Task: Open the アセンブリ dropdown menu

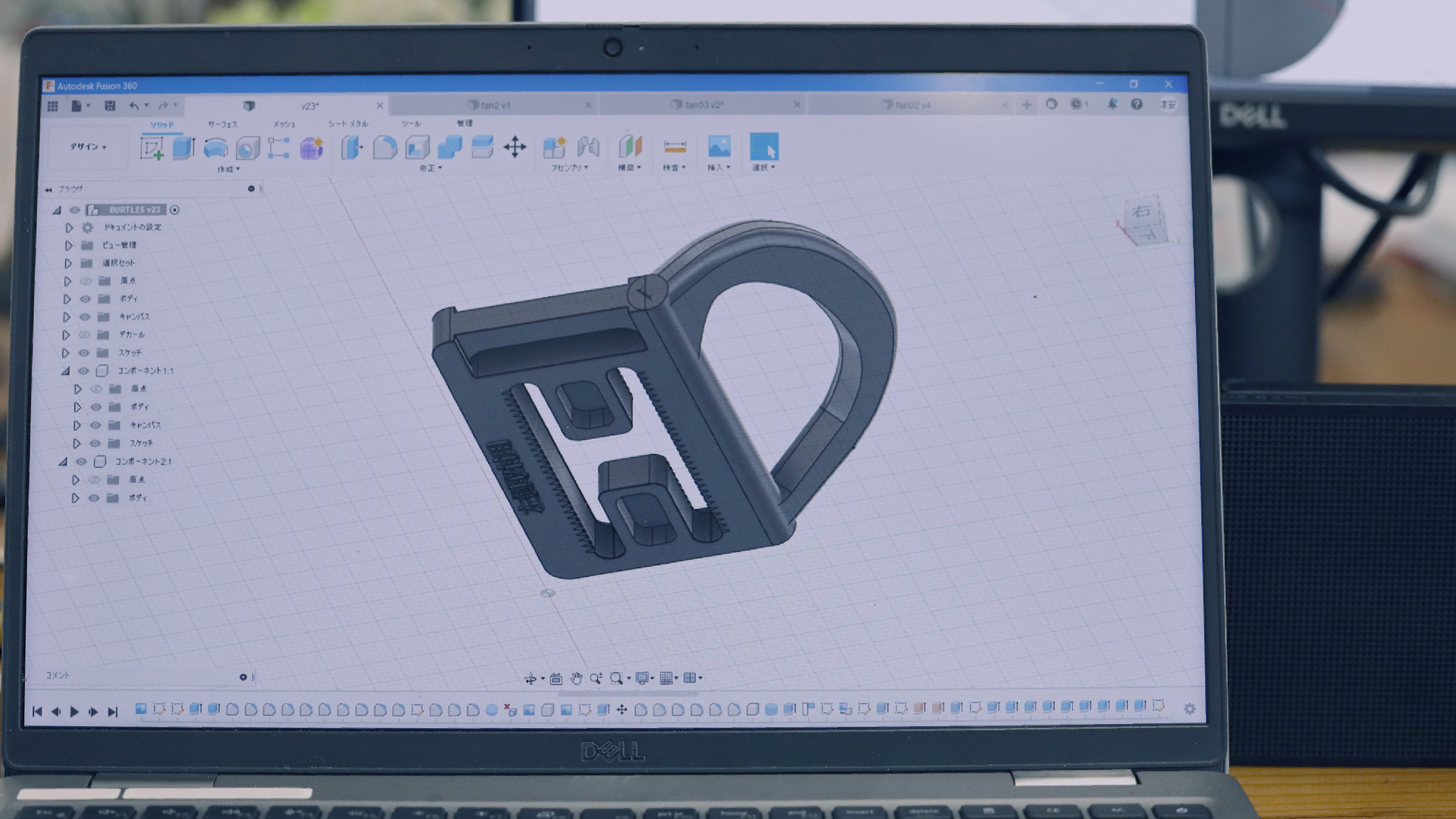Action: [x=570, y=167]
